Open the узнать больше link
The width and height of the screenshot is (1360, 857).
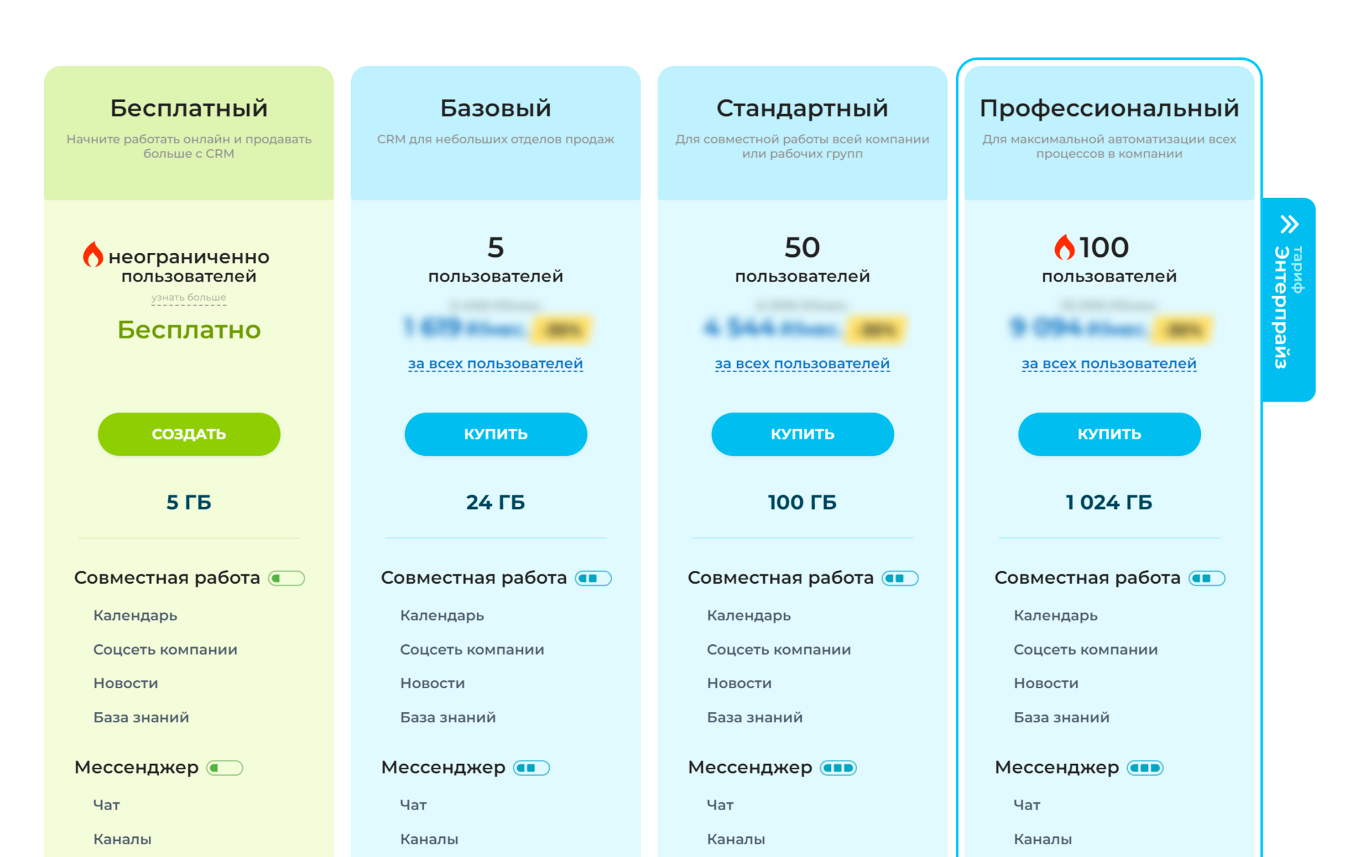pos(189,297)
